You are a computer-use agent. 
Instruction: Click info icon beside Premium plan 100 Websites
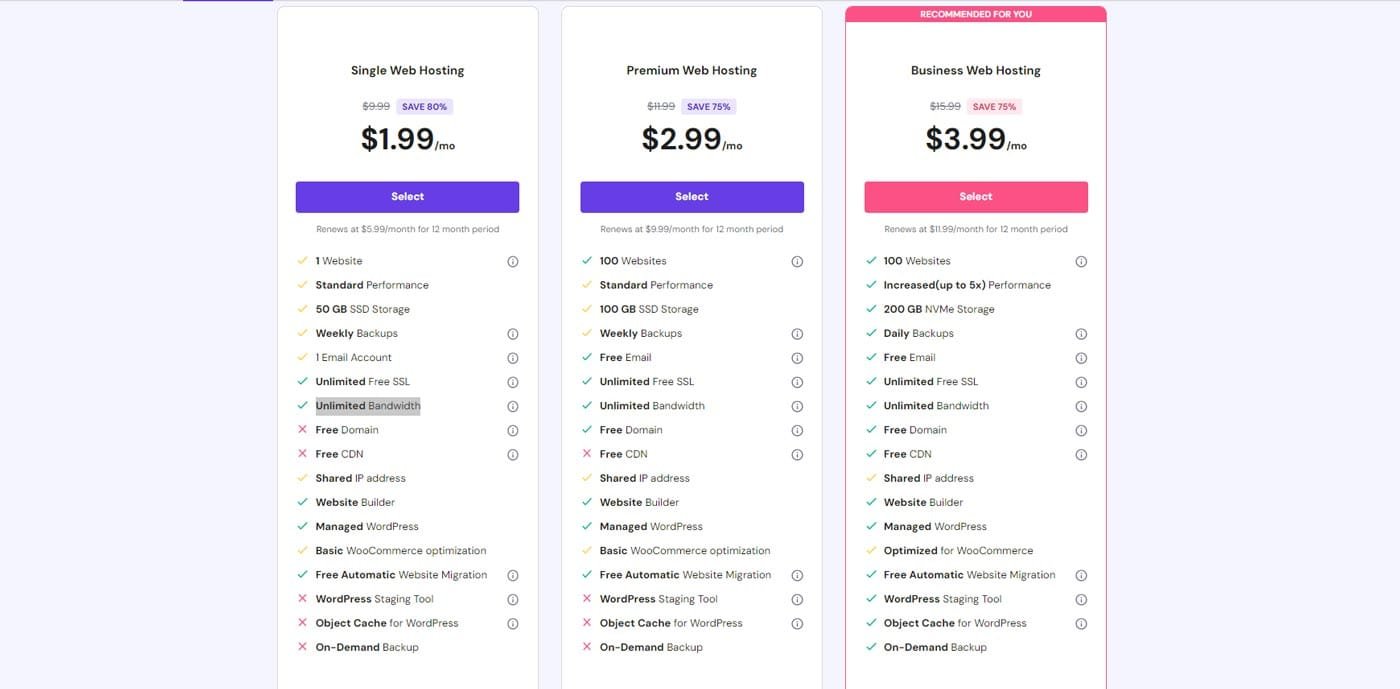797,262
